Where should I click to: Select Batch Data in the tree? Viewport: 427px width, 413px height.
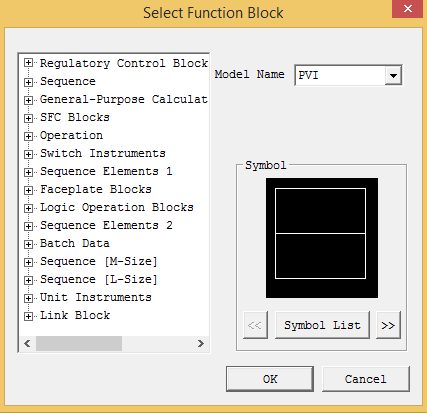(75, 243)
